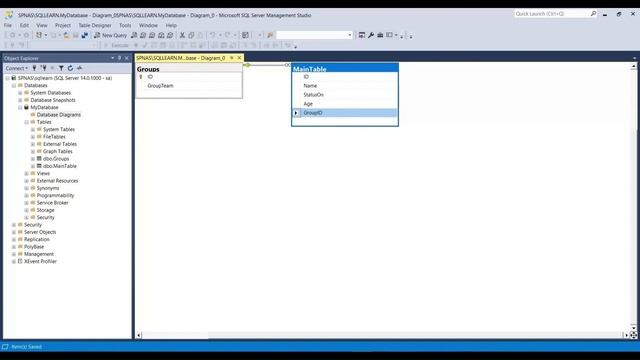Click the New Query toolbar button
Viewport: 640px width, 360px height.
[111, 36]
